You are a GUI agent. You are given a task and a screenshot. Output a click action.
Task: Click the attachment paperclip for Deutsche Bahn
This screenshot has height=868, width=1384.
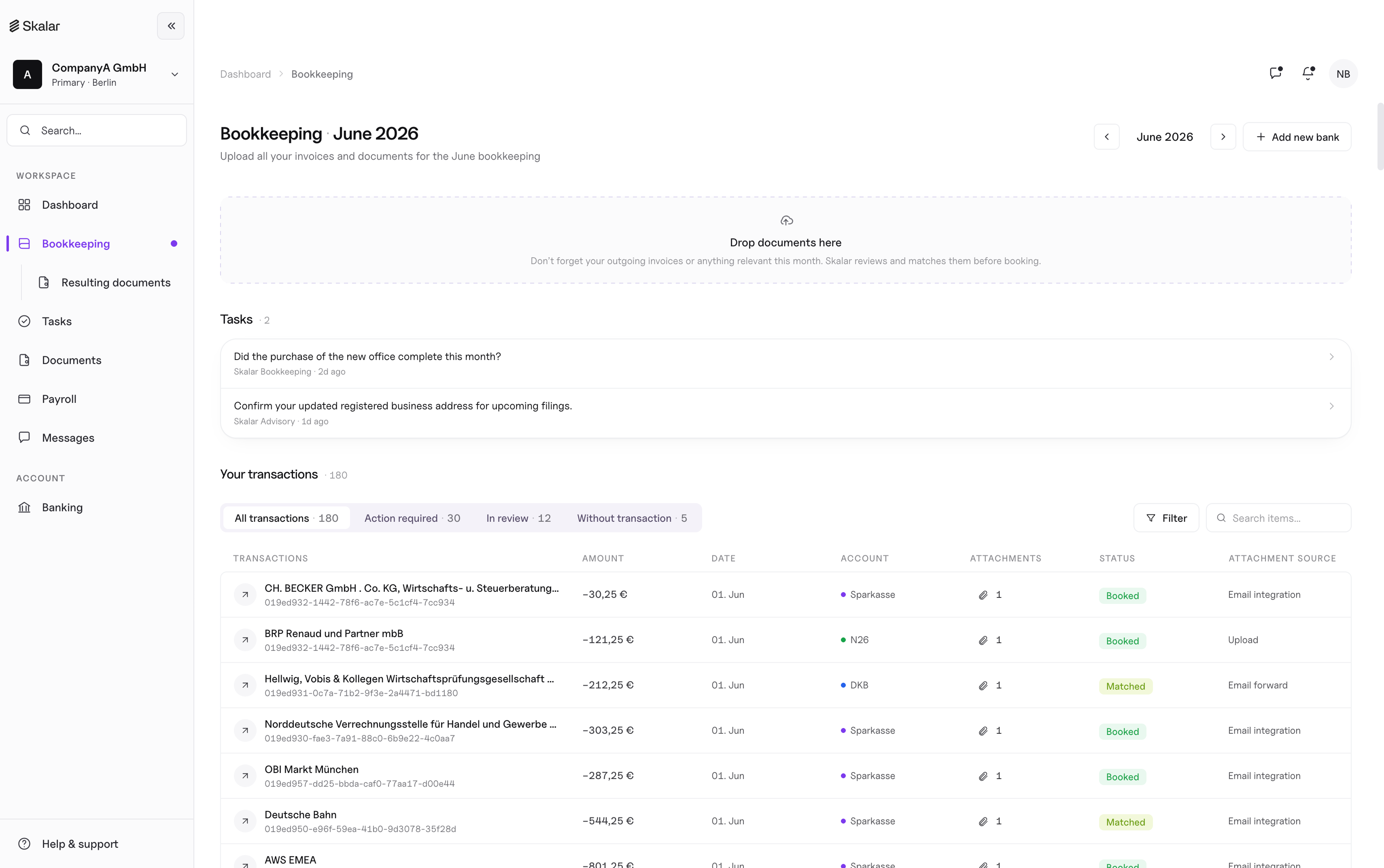(983, 821)
